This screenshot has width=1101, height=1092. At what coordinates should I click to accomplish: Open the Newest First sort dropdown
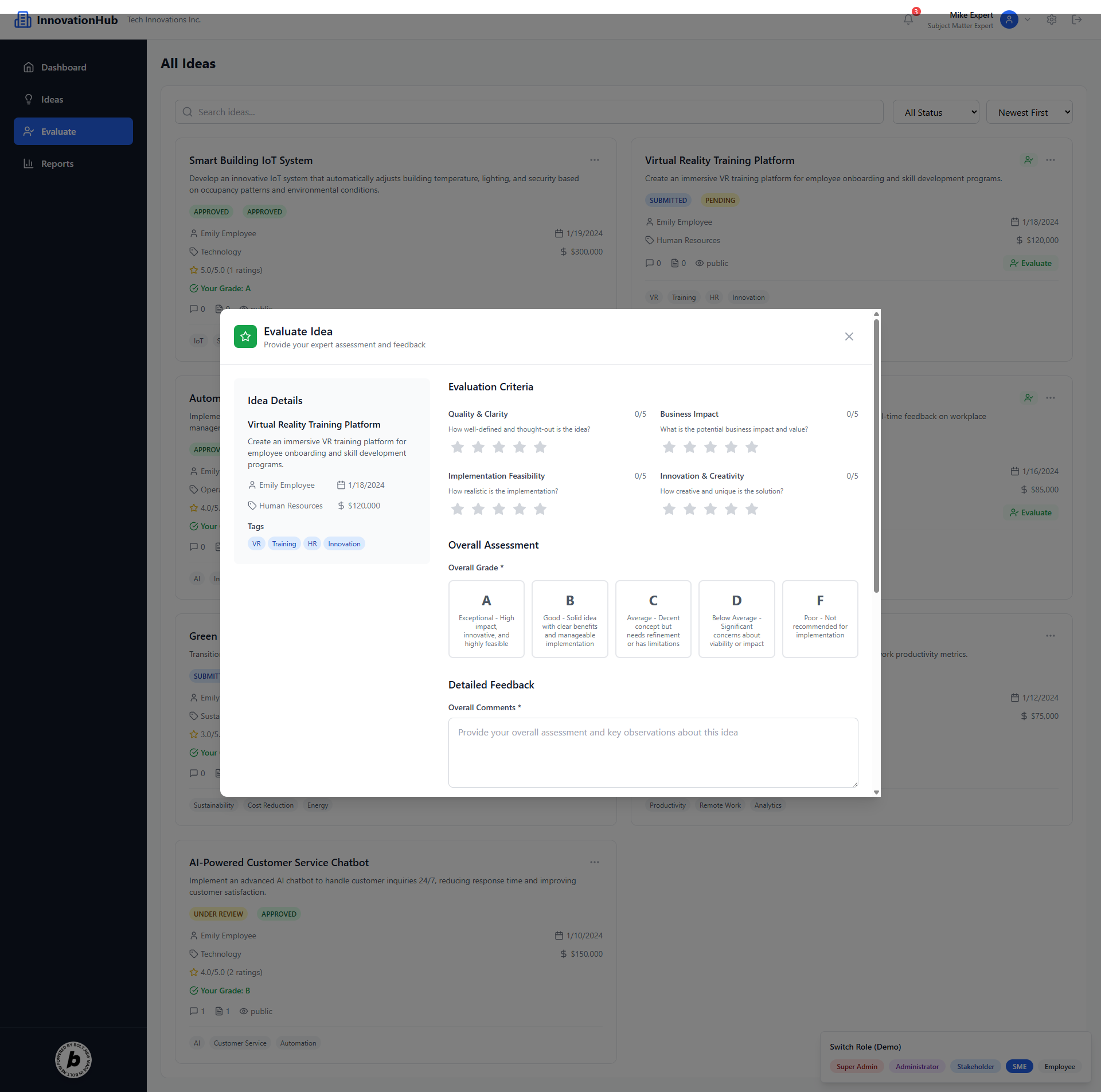click(1029, 112)
